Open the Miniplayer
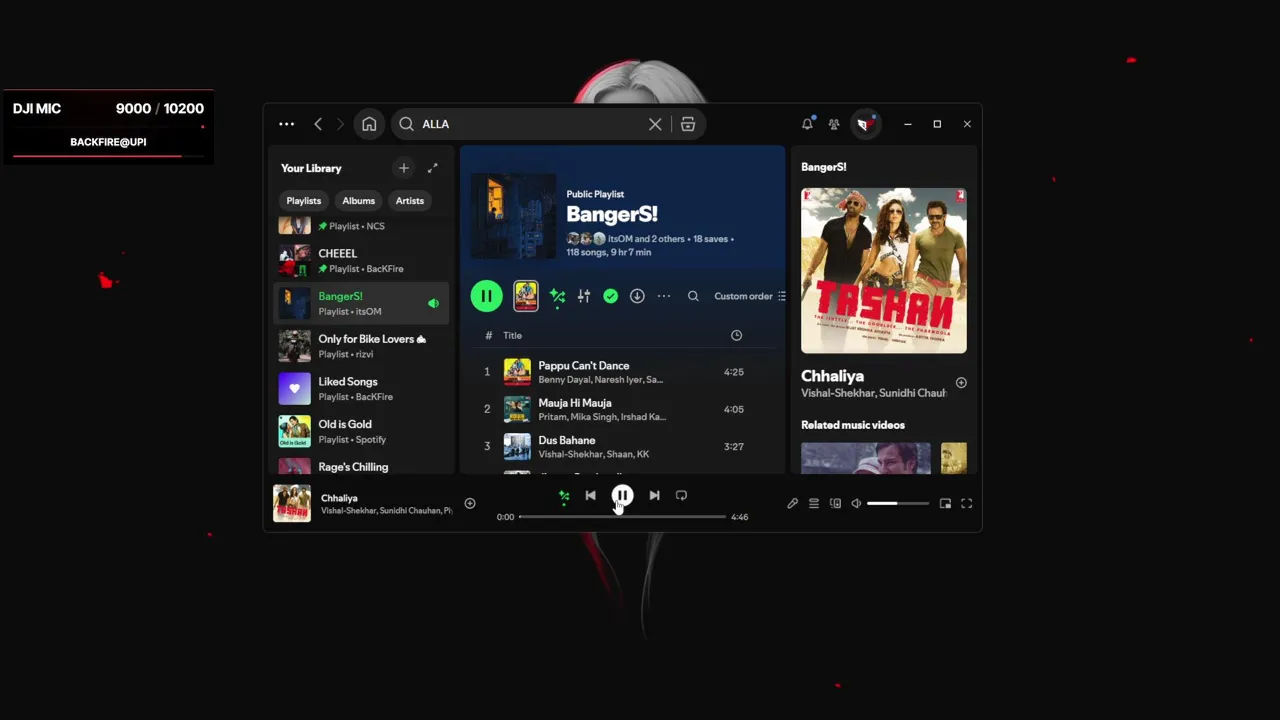This screenshot has height=720, width=1280. point(945,504)
